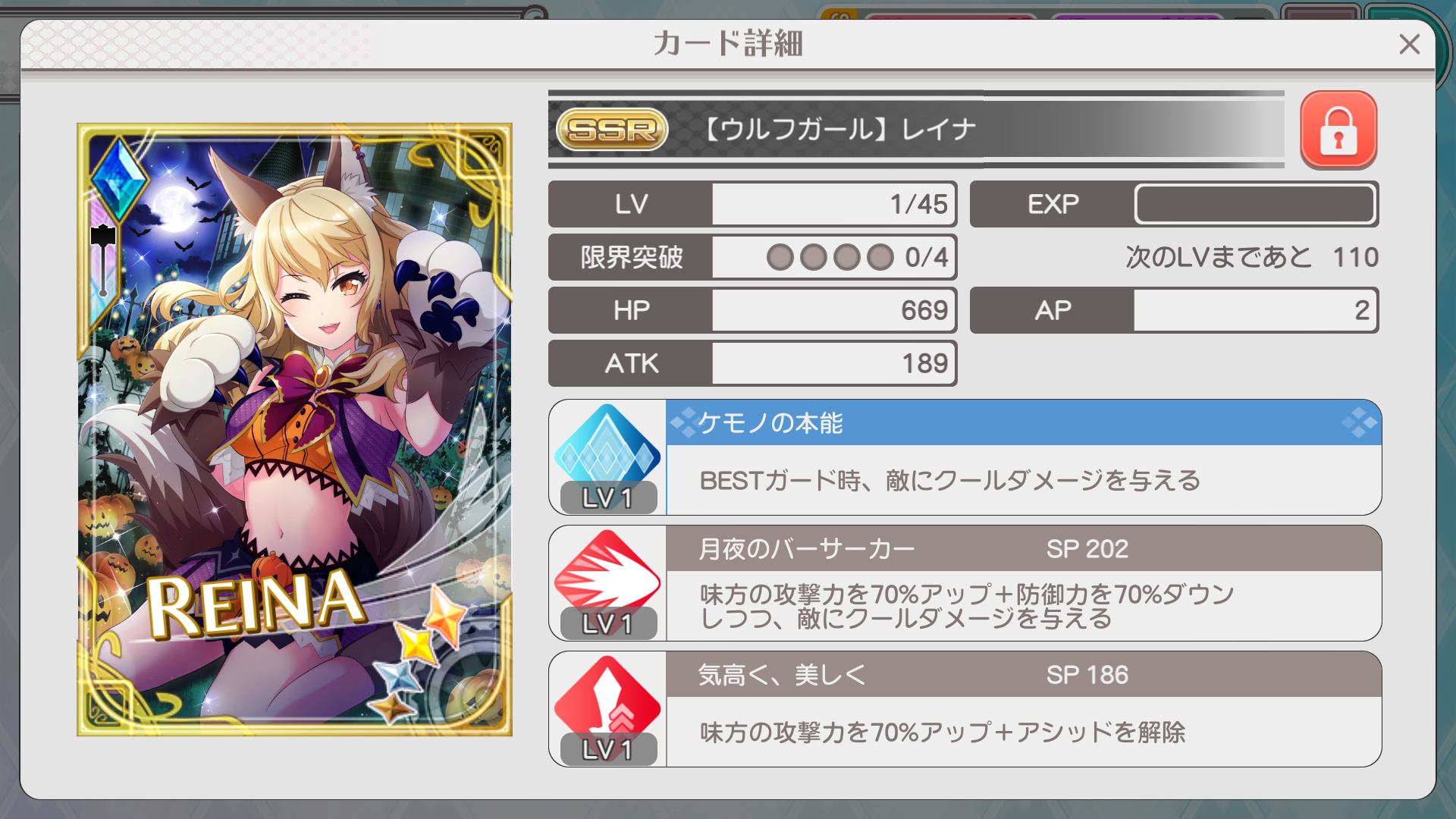This screenshot has width=1456, height=819.
Task: Select the 月夜のバーサーカー skill header
Action: click(x=1024, y=548)
